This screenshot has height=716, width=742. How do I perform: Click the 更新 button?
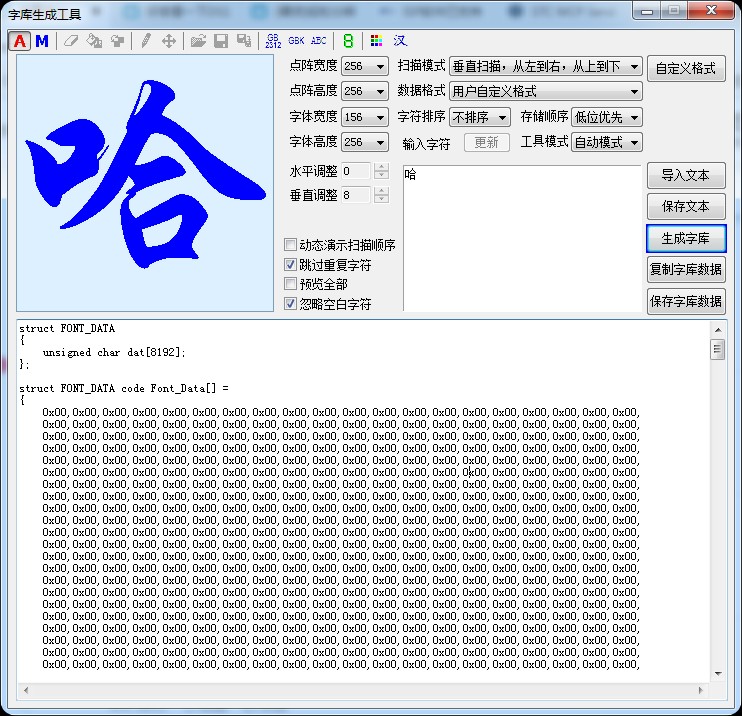click(486, 142)
